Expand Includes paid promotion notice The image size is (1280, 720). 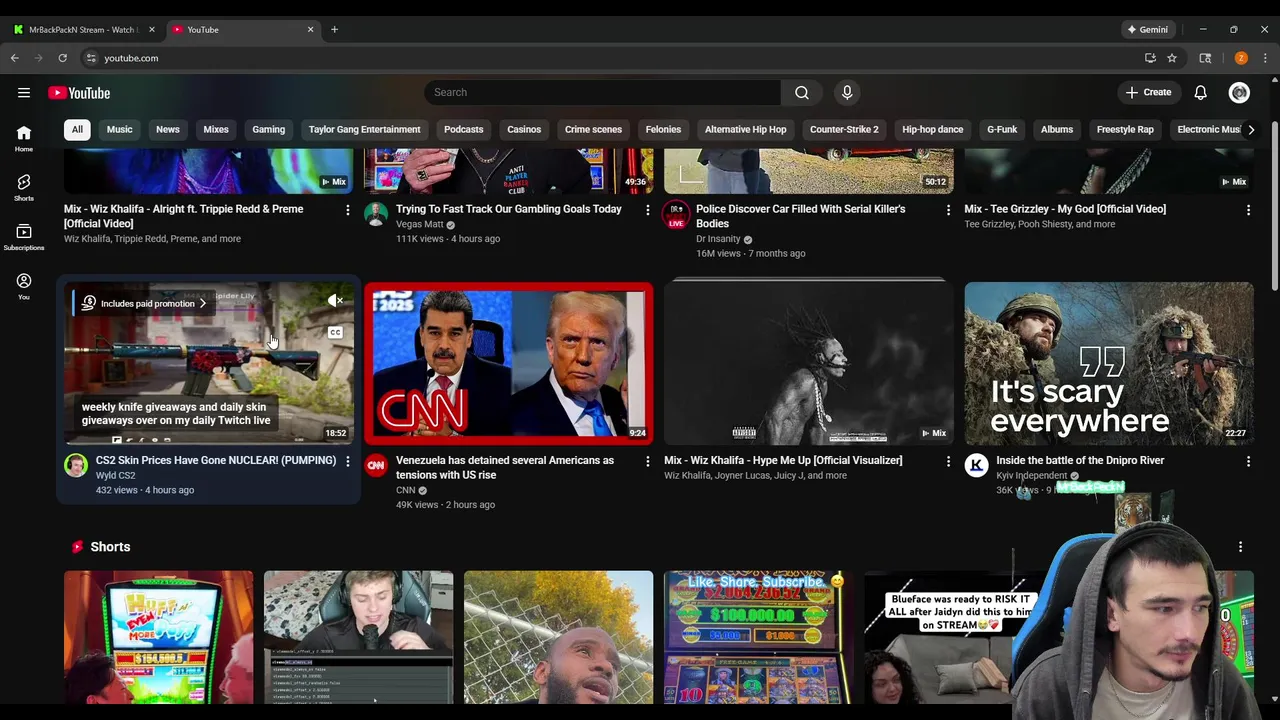144,303
